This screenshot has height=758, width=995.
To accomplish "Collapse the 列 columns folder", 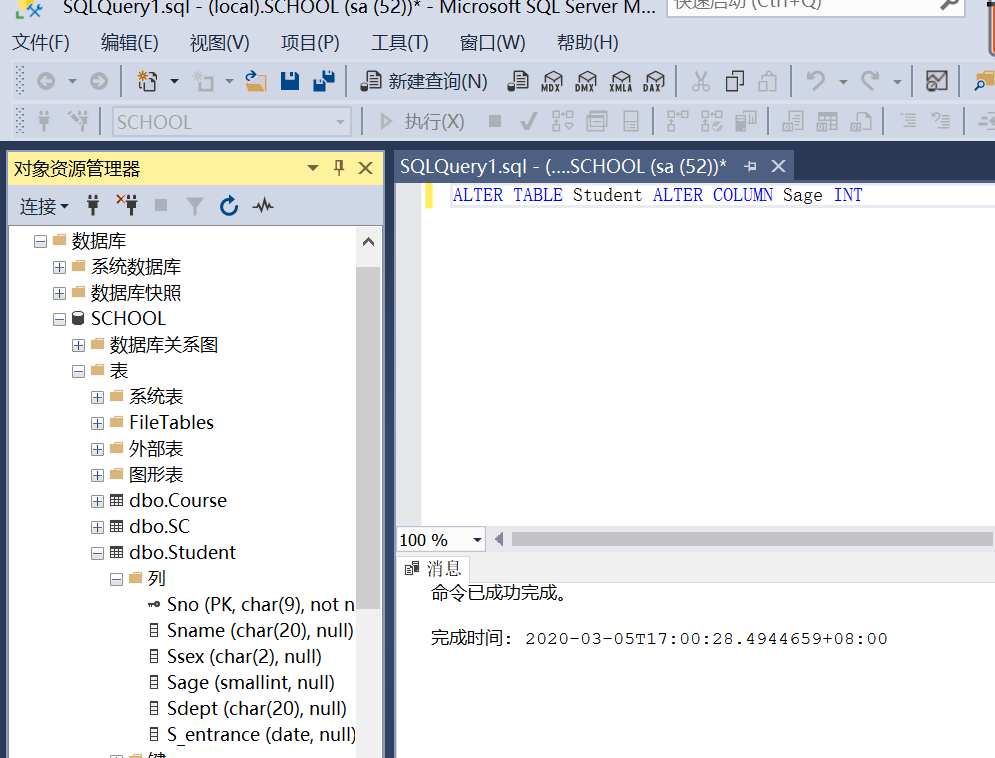I will [116, 579].
